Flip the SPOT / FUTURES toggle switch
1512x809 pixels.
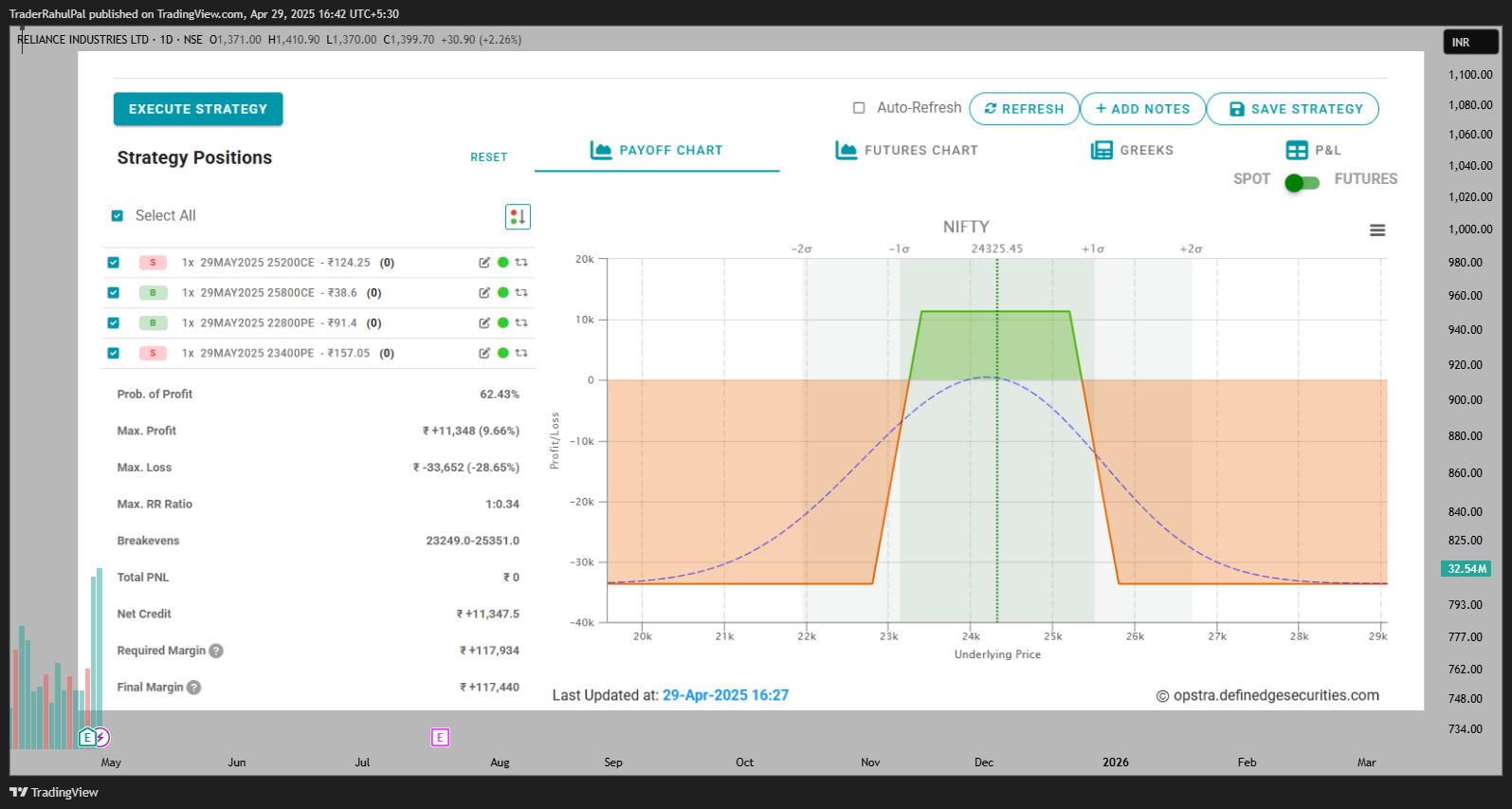click(1302, 182)
